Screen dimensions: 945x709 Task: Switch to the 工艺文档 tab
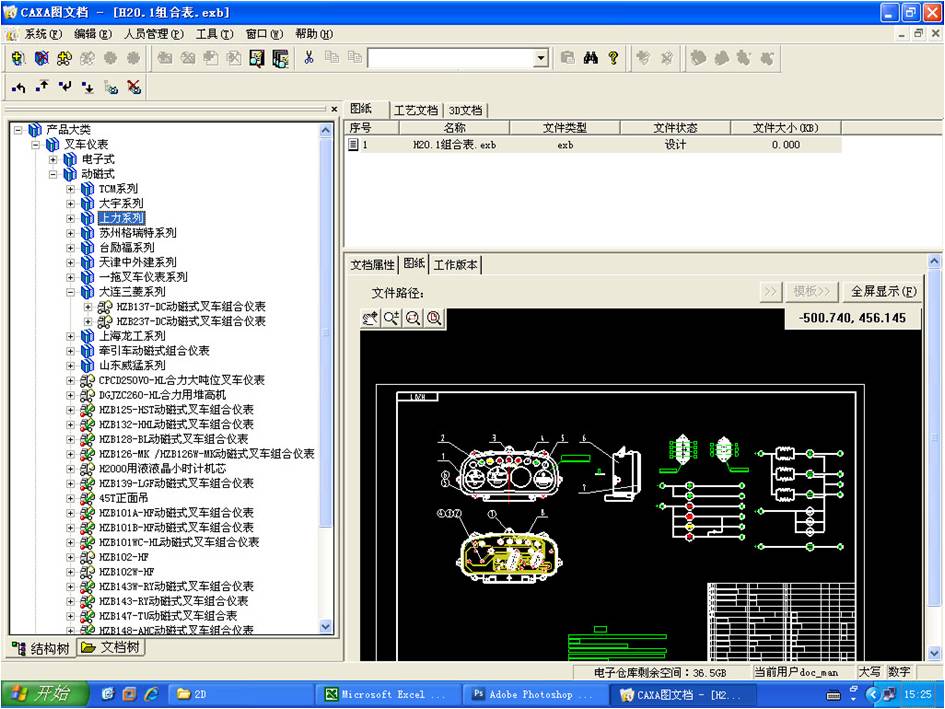click(416, 110)
